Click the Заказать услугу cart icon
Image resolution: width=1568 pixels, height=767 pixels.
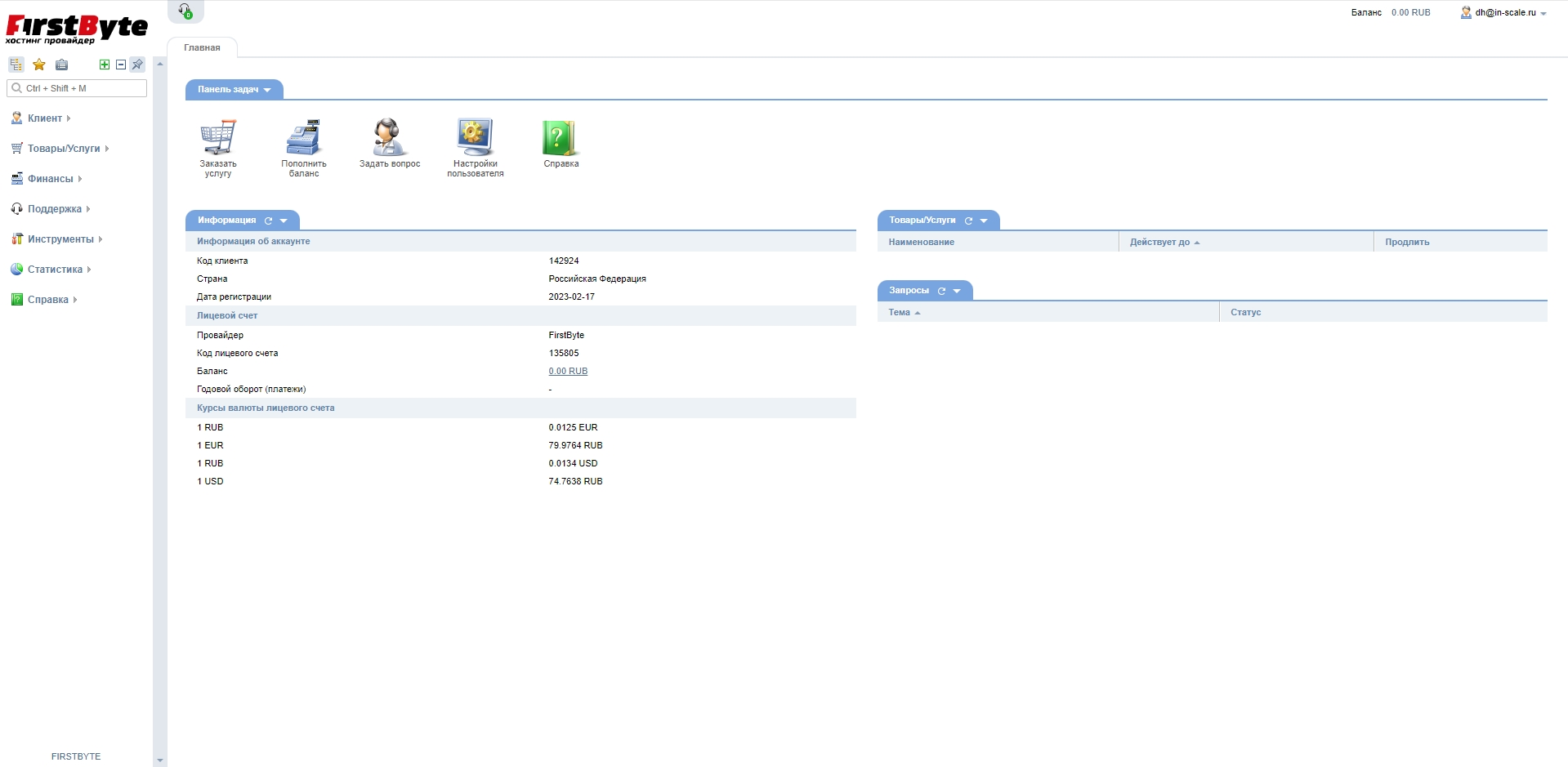pyautogui.click(x=218, y=137)
